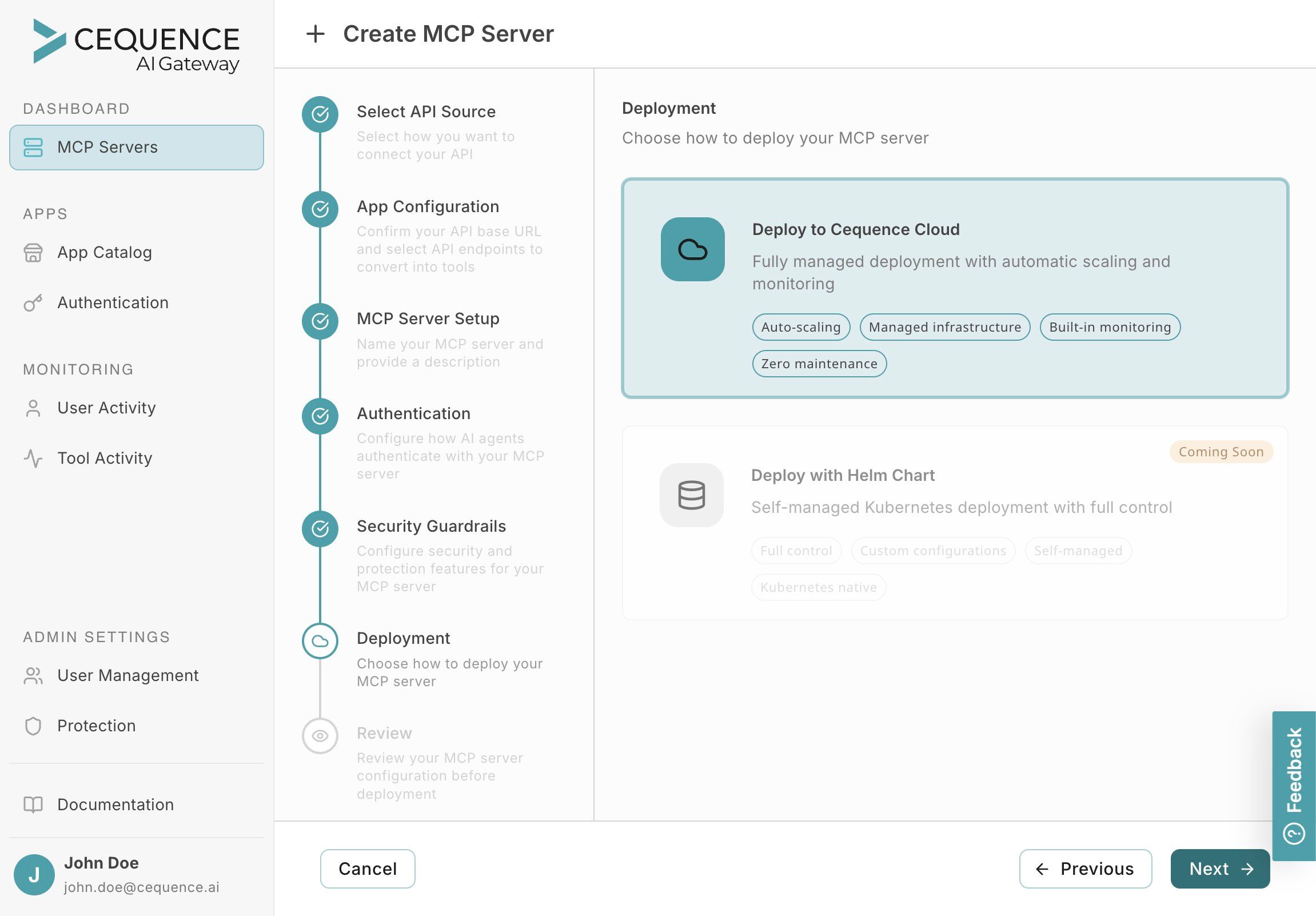Screen dimensions: 1316x916
Task: Click the John Doe avatar circle
Action: coord(34,875)
